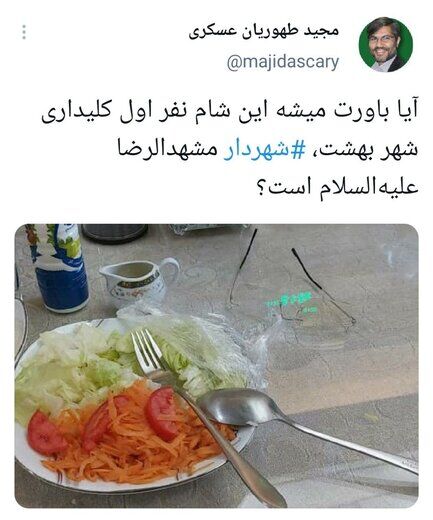Screen dimensions: 433x520
Task: Visit the @majidascary handle
Action: 283,62
